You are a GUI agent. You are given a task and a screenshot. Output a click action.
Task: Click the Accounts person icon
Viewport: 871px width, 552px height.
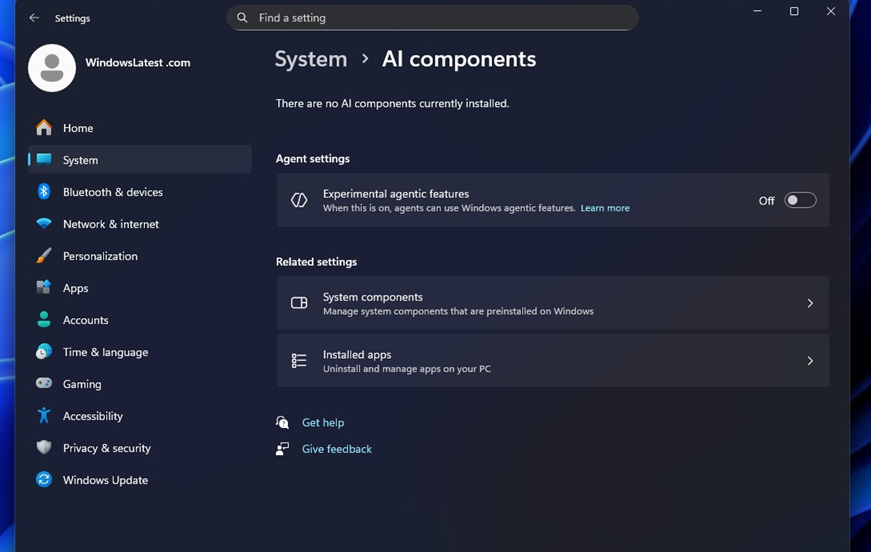coord(44,319)
